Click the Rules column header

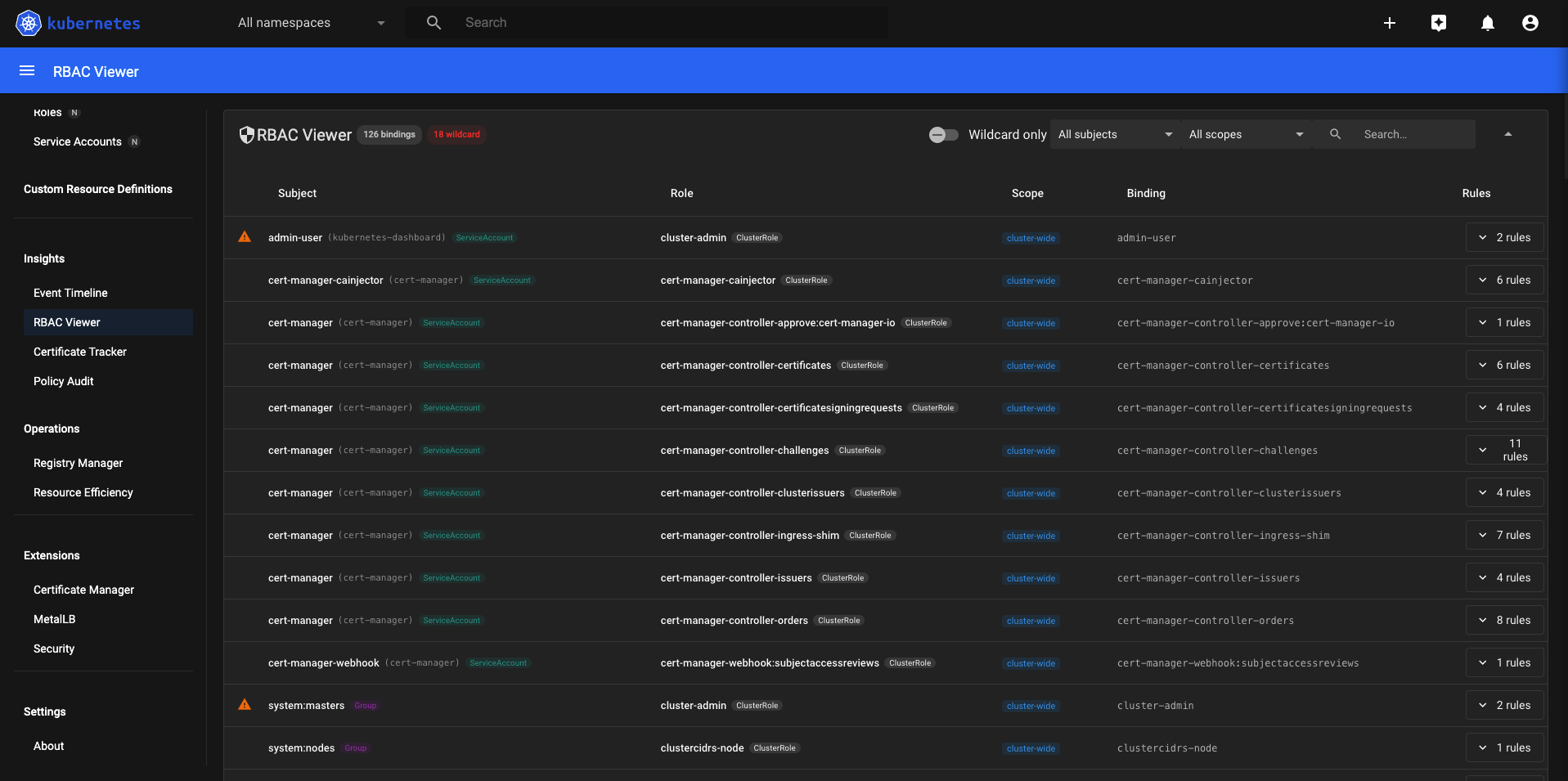(1476, 193)
